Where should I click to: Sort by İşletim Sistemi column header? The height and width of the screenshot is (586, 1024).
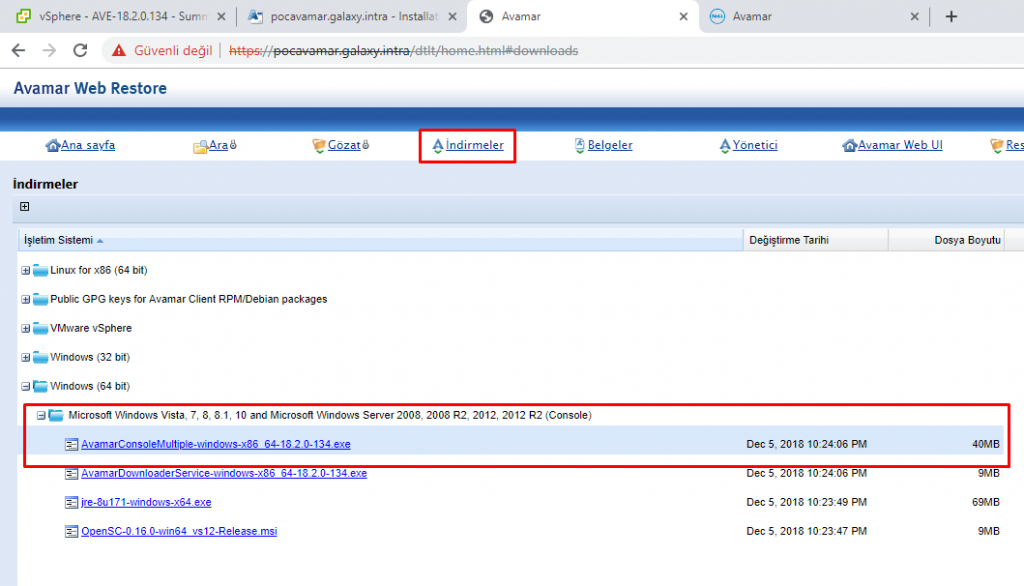[x=381, y=240]
